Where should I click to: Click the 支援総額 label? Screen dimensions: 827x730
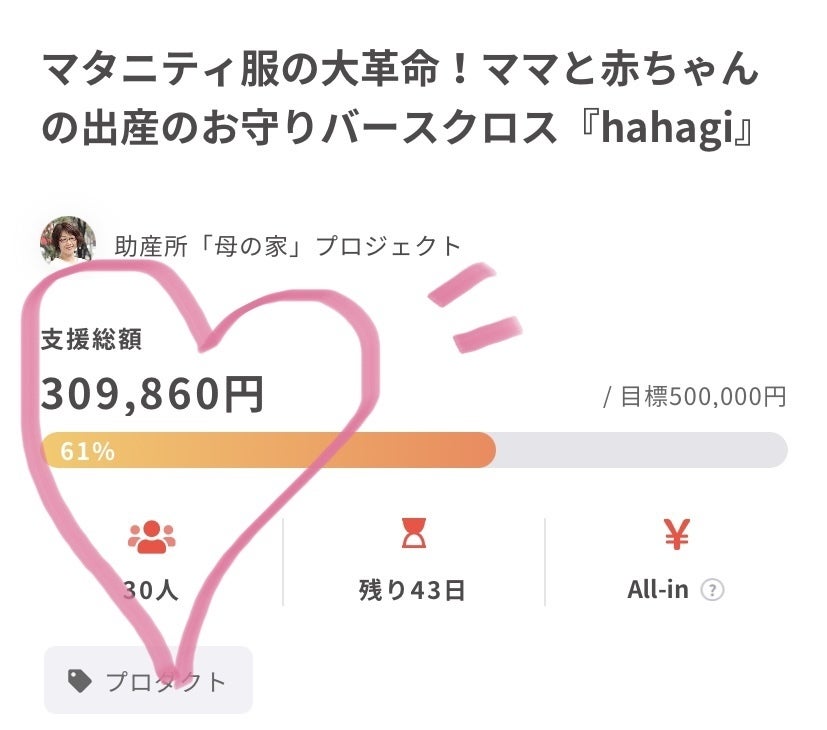click(91, 339)
